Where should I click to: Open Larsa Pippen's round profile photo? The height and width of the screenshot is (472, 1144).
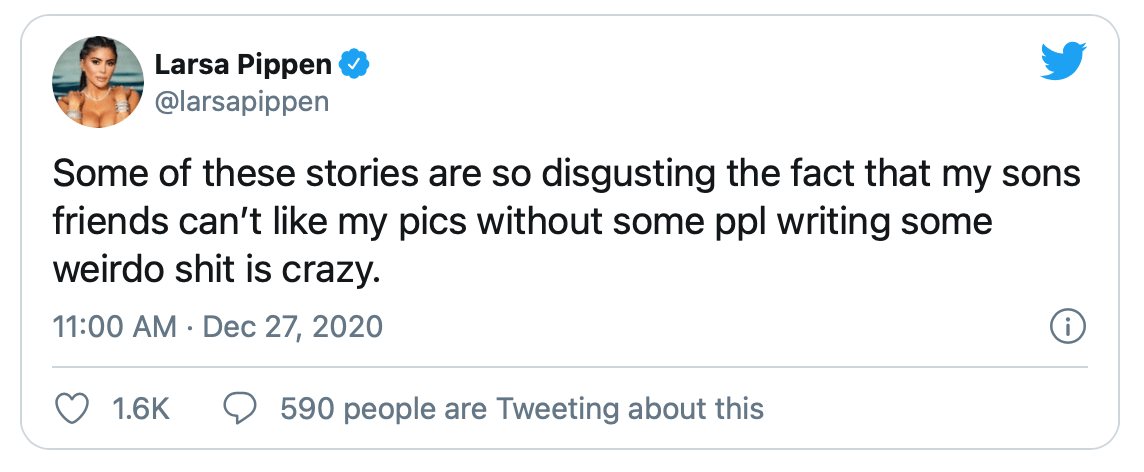pyautogui.click(x=98, y=82)
